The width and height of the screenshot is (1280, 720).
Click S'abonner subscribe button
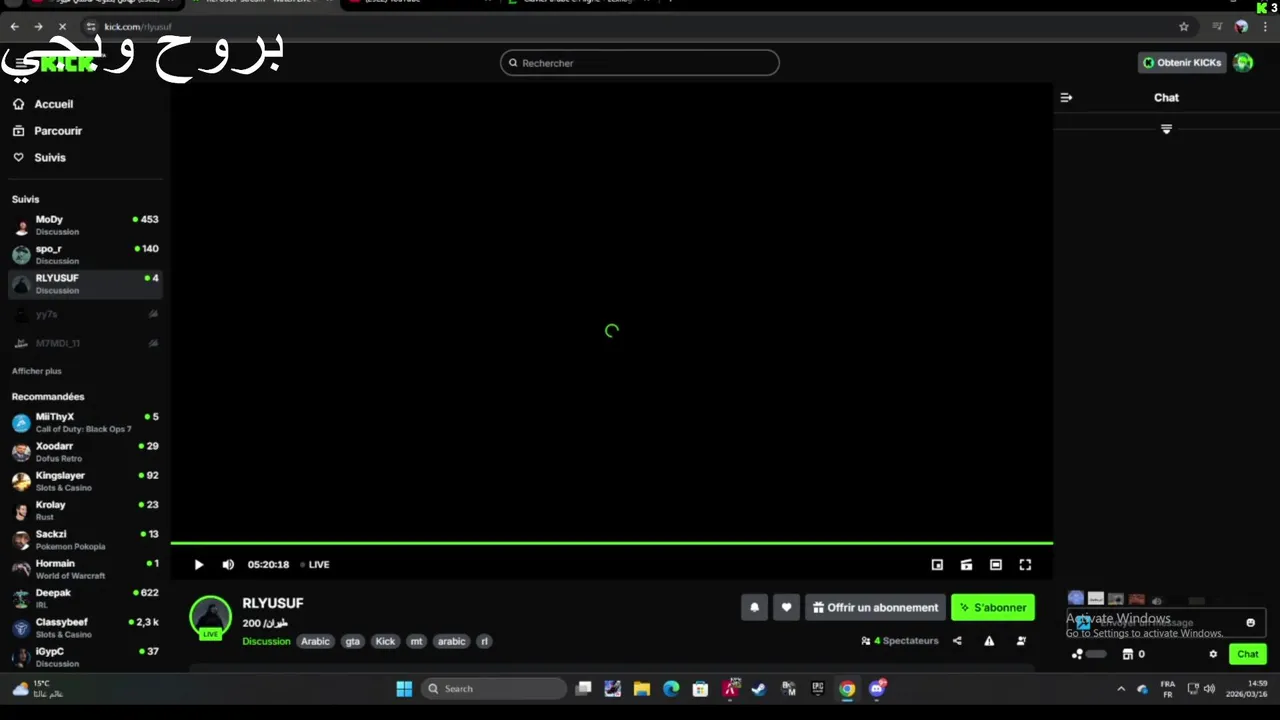pos(993,607)
